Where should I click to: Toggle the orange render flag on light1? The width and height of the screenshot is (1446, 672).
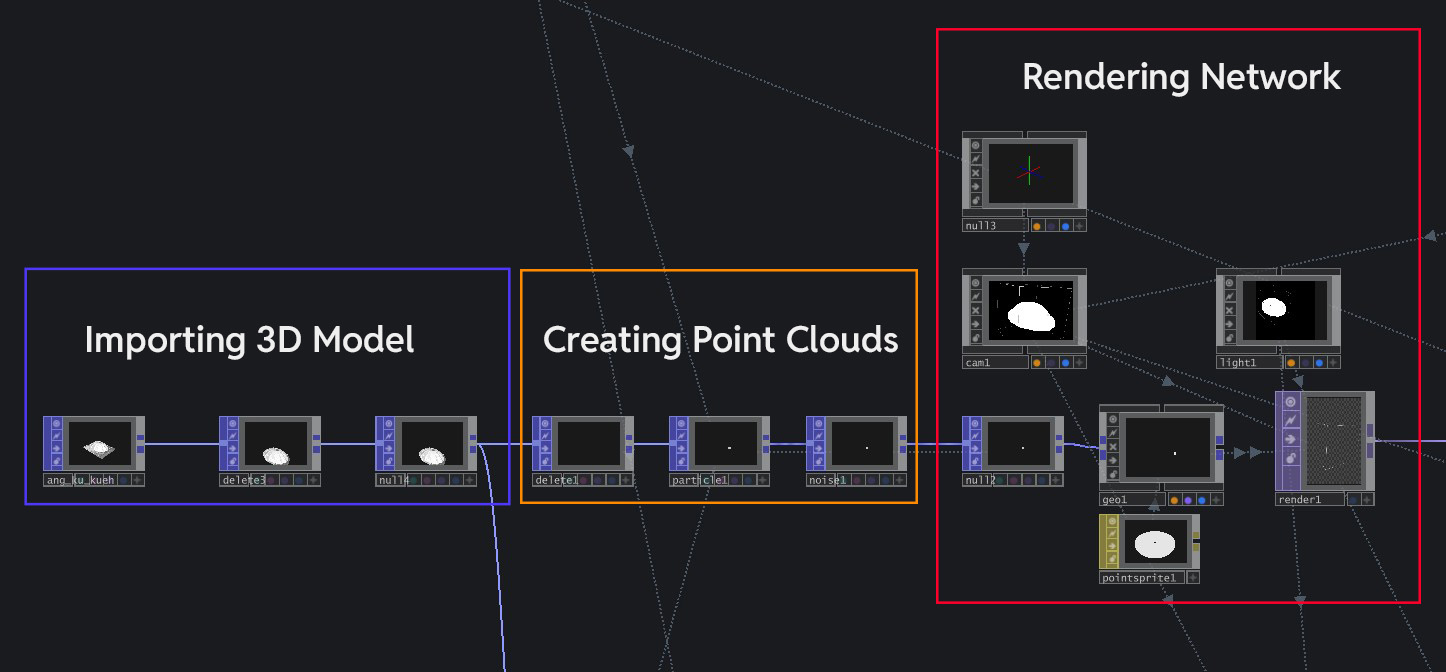pos(1291,363)
